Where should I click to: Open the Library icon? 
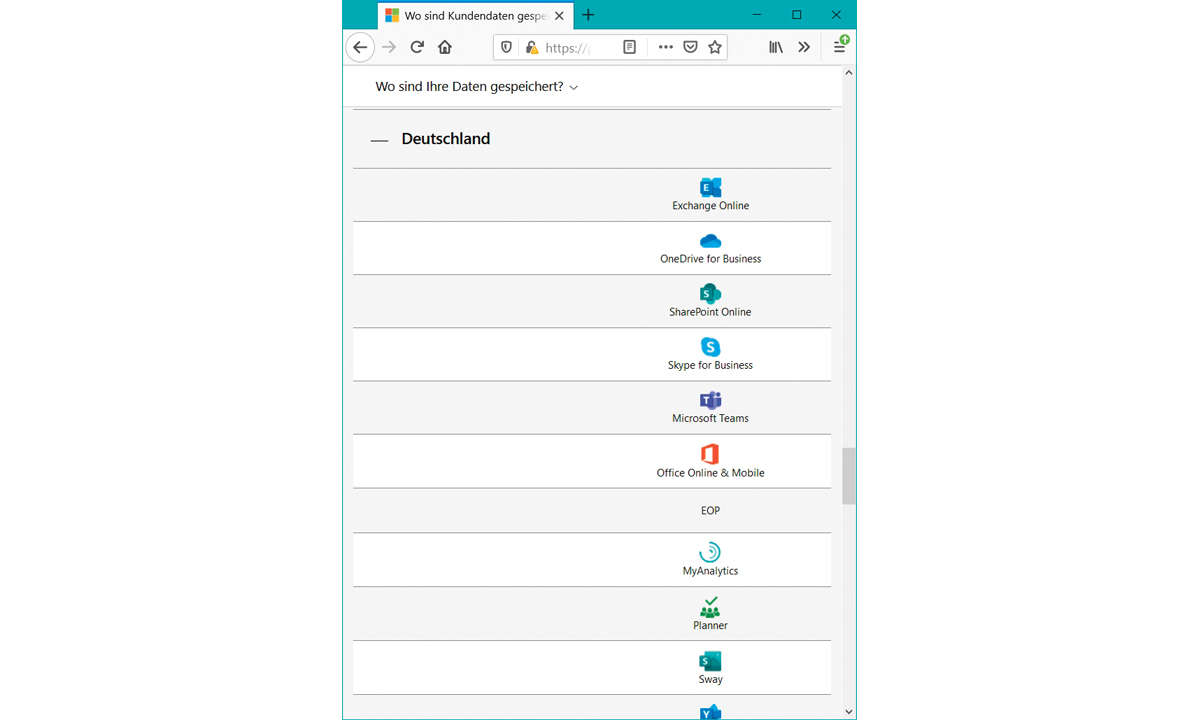[776, 47]
